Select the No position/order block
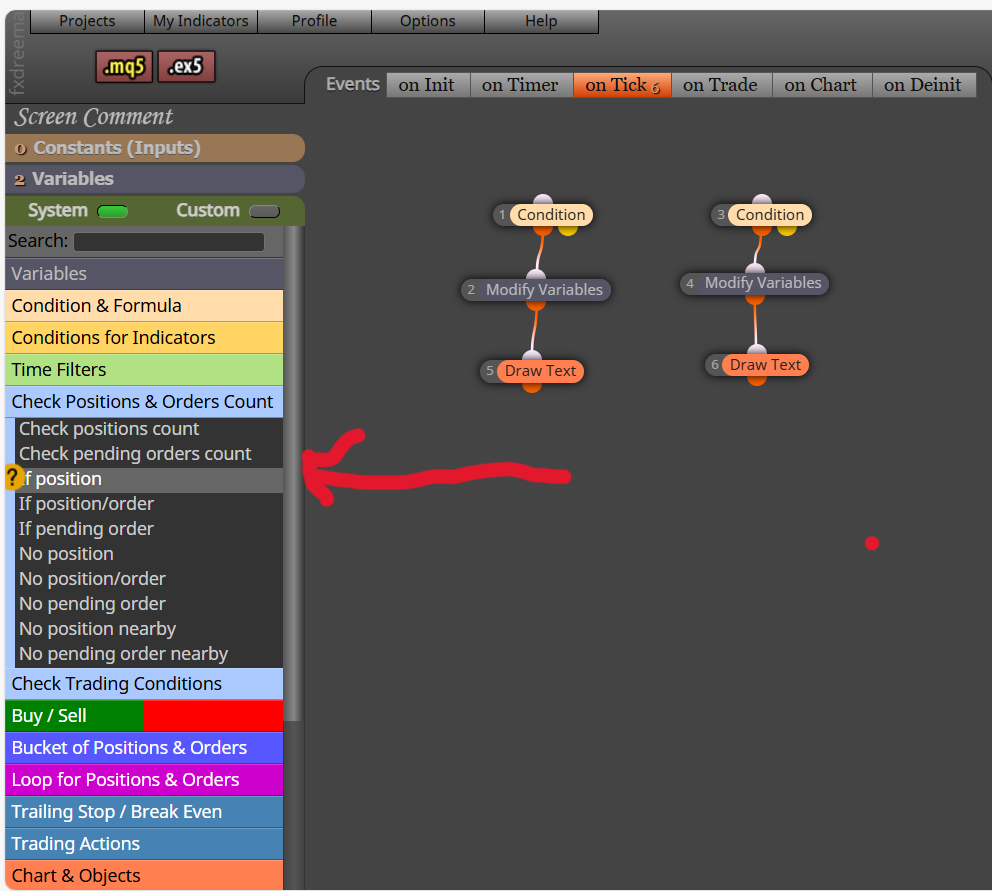This screenshot has height=891, width=992. (x=149, y=579)
